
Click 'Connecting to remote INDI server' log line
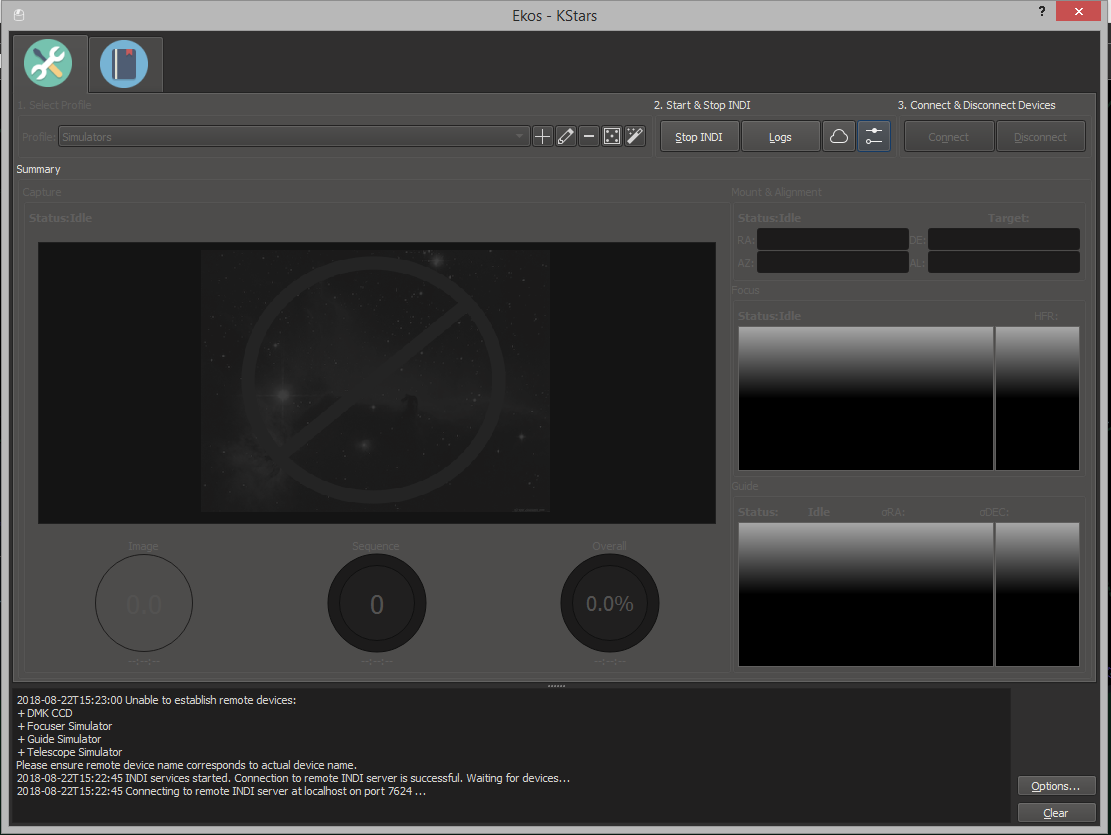[221, 791]
